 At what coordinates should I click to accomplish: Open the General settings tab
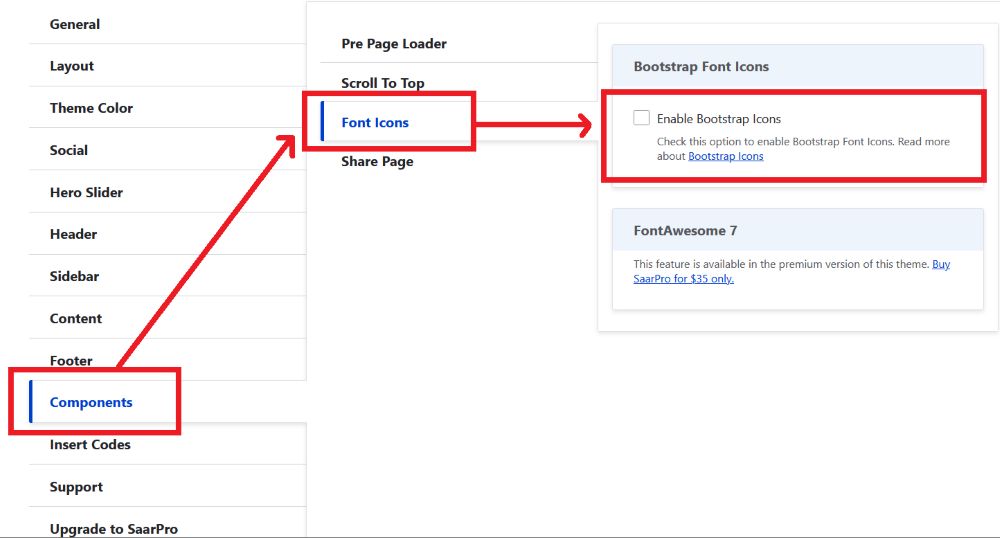(x=75, y=24)
